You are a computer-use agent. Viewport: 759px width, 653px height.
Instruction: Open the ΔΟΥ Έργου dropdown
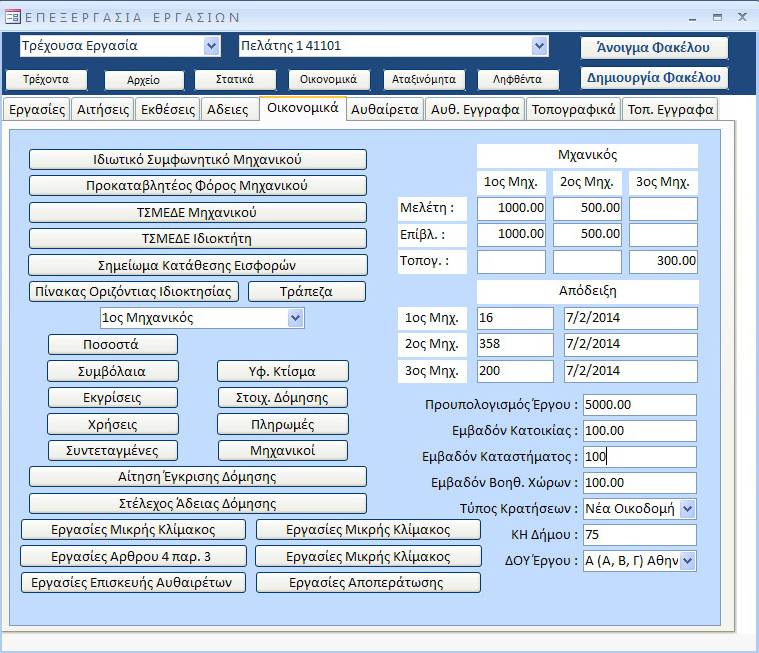click(x=687, y=561)
